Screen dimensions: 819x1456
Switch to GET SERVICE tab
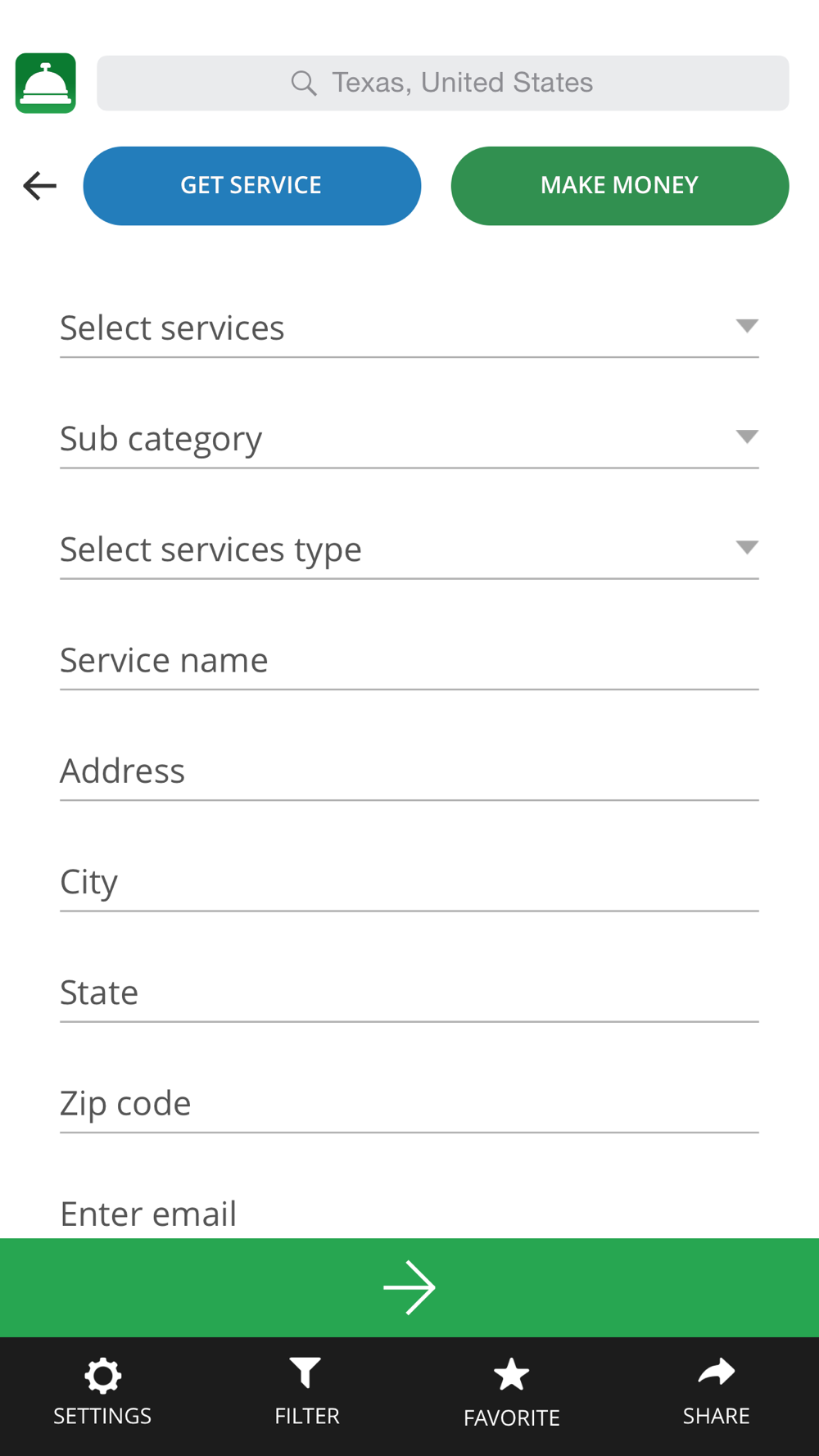coord(252,186)
